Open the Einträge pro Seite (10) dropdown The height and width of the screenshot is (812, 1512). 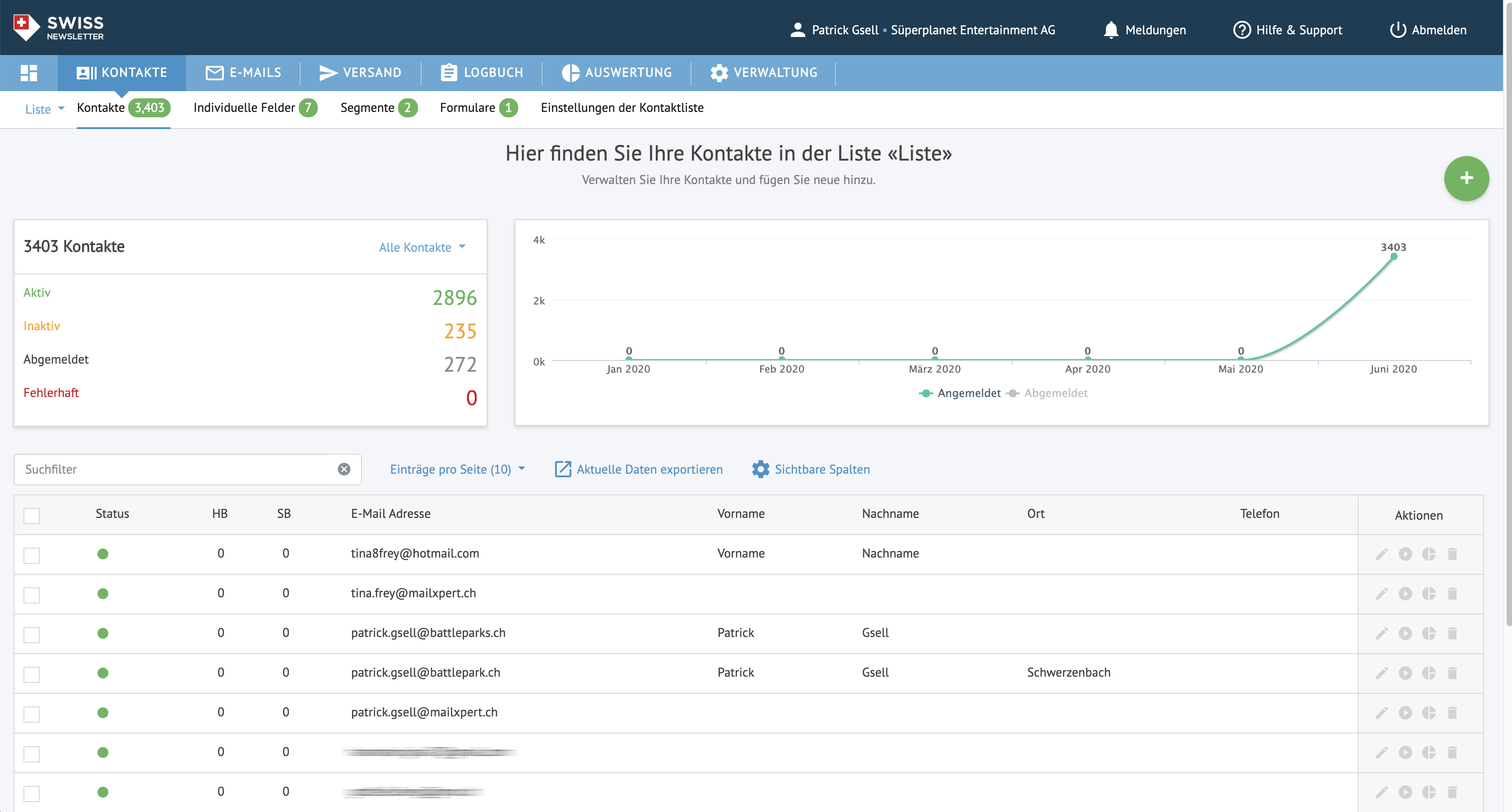pos(457,469)
